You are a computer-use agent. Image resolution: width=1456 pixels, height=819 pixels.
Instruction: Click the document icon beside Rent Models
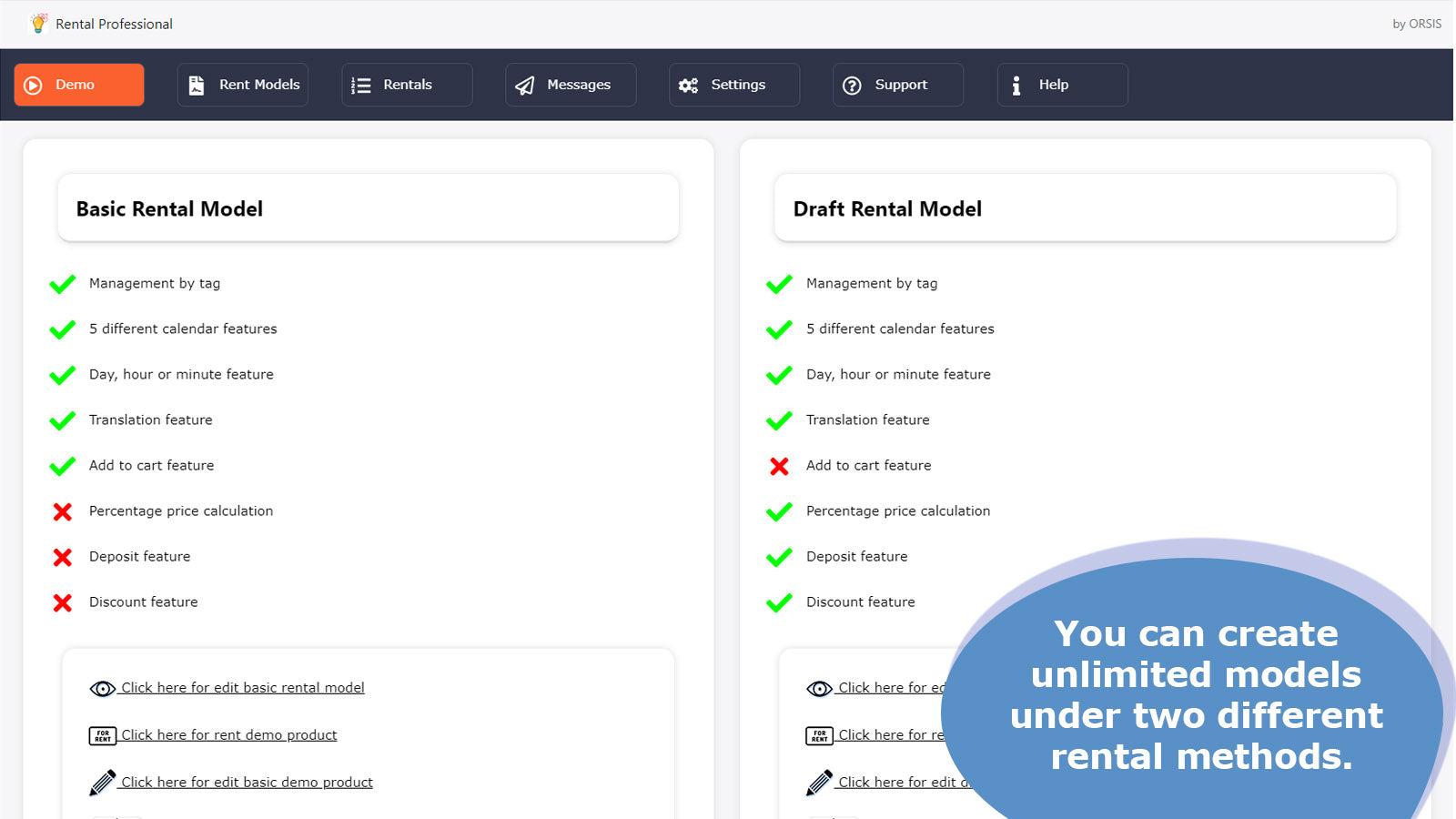coord(196,84)
